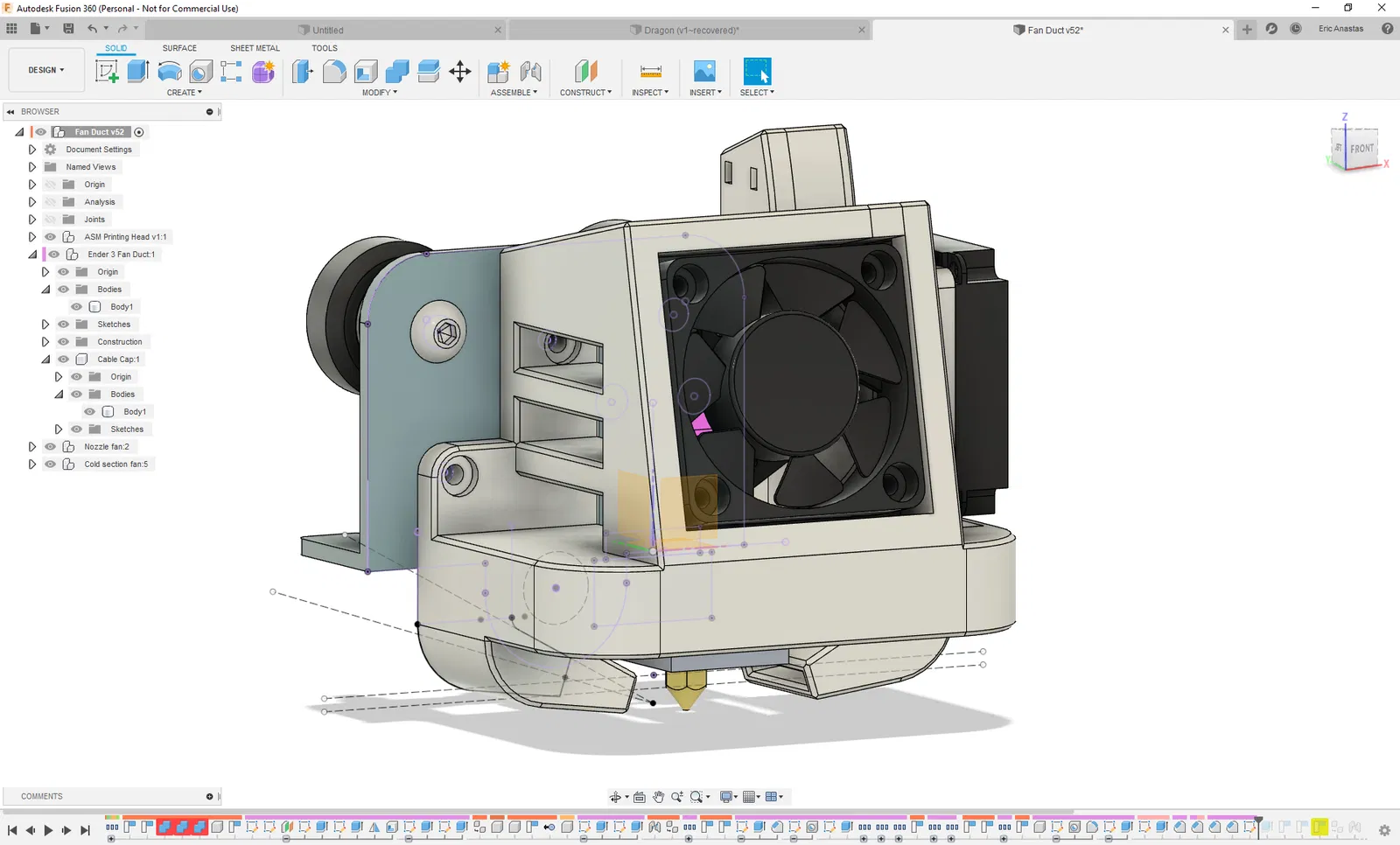Toggle visibility of Nozzle fan:2
This screenshot has height=845, width=1400.
click(51, 447)
